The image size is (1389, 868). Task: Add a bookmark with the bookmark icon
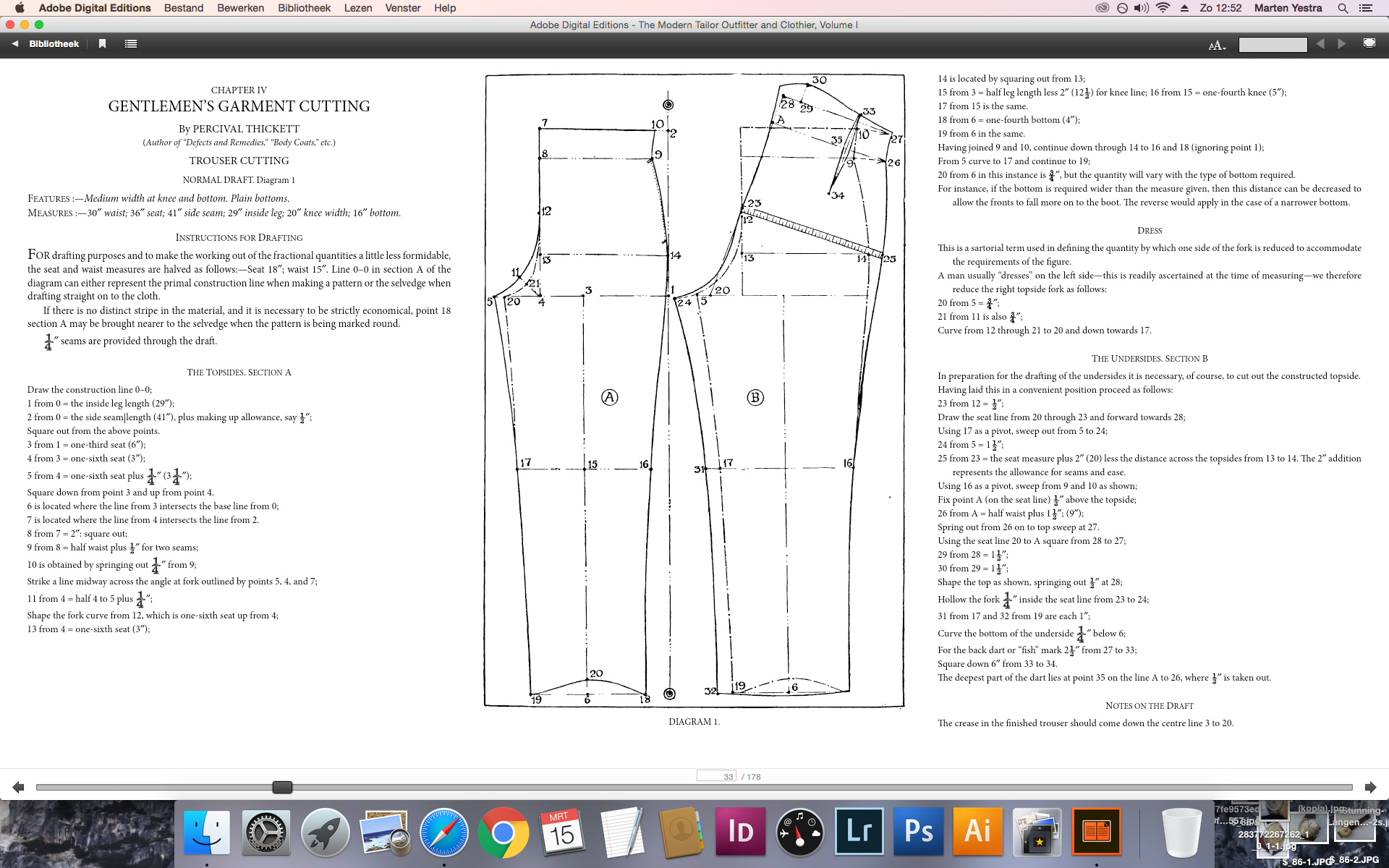point(102,44)
